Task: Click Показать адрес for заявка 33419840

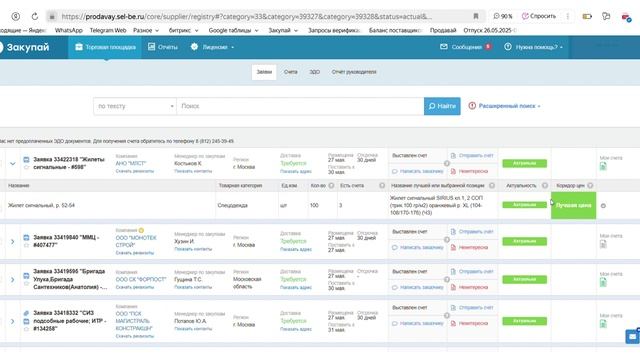Action: tap(296, 249)
